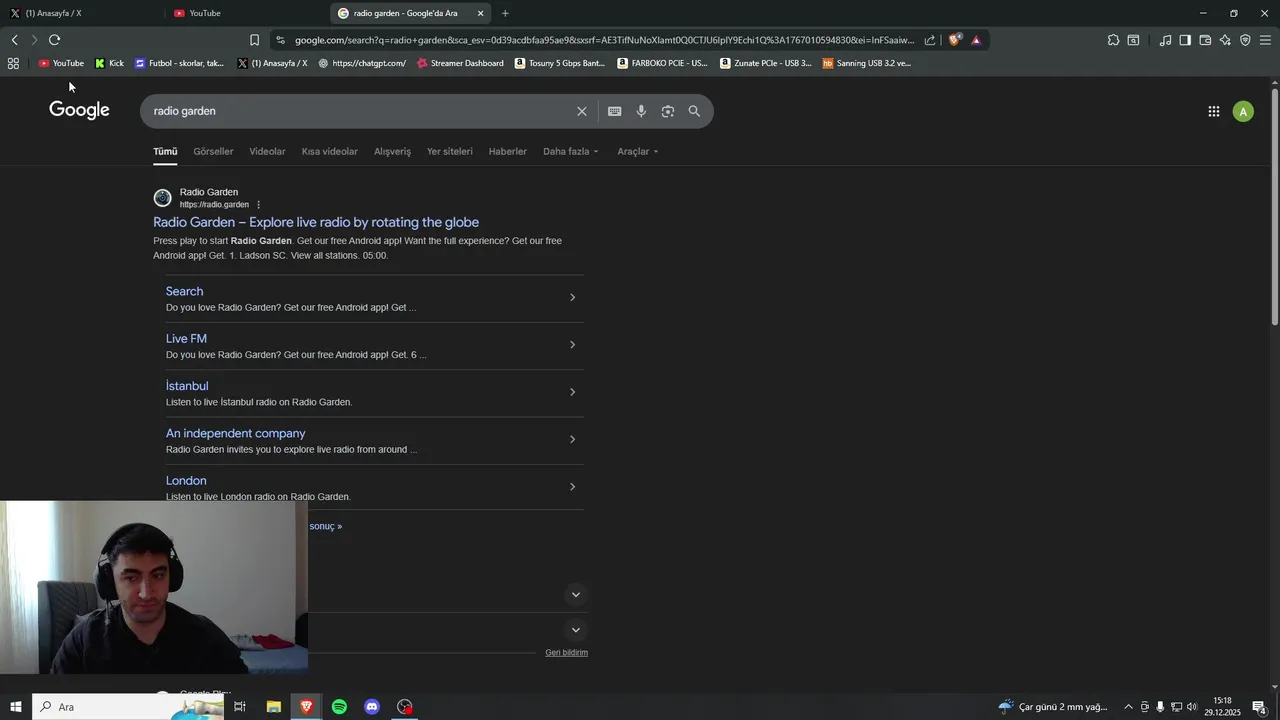Screen dimensions: 1280x720
Task: Open Discord from the taskbar
Action: point(372,707)
